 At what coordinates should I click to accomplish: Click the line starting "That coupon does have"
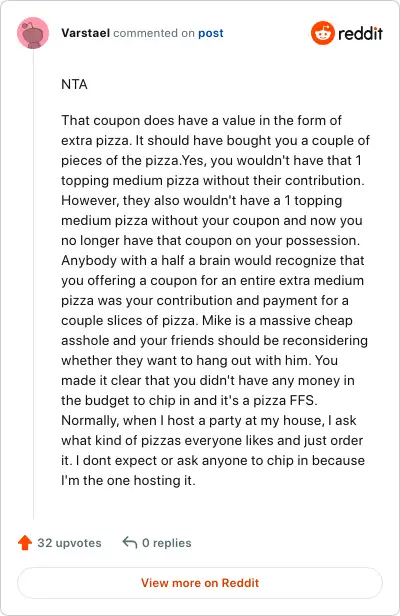pyautogui.click(x=201, y=120)
